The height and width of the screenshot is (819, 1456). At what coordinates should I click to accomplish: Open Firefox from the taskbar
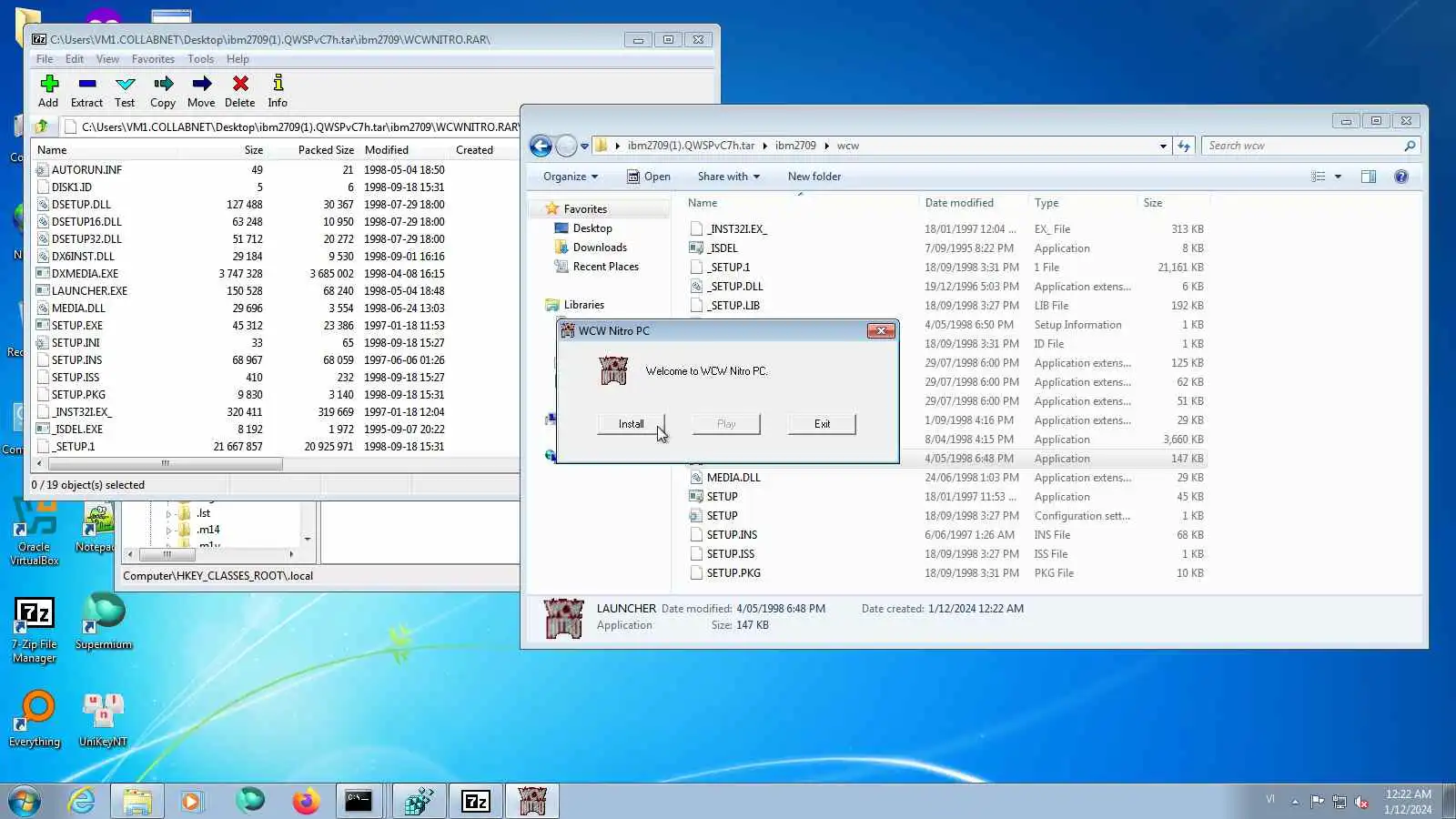click(x=306, y=801)
